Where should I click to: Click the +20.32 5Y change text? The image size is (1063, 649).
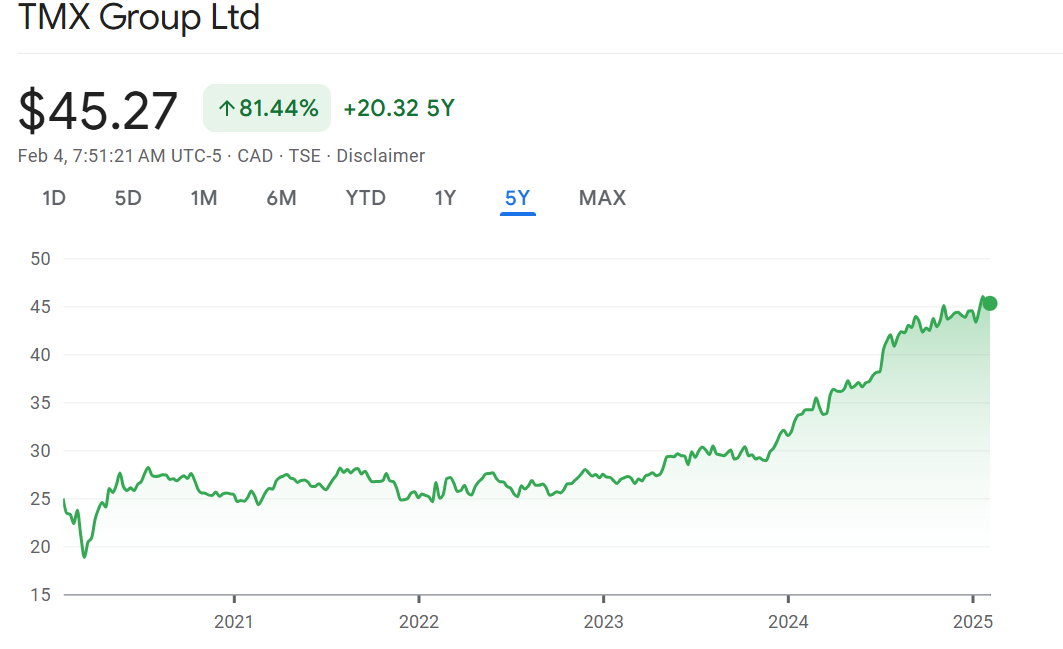pyautogui.click(x=398, y=109)
